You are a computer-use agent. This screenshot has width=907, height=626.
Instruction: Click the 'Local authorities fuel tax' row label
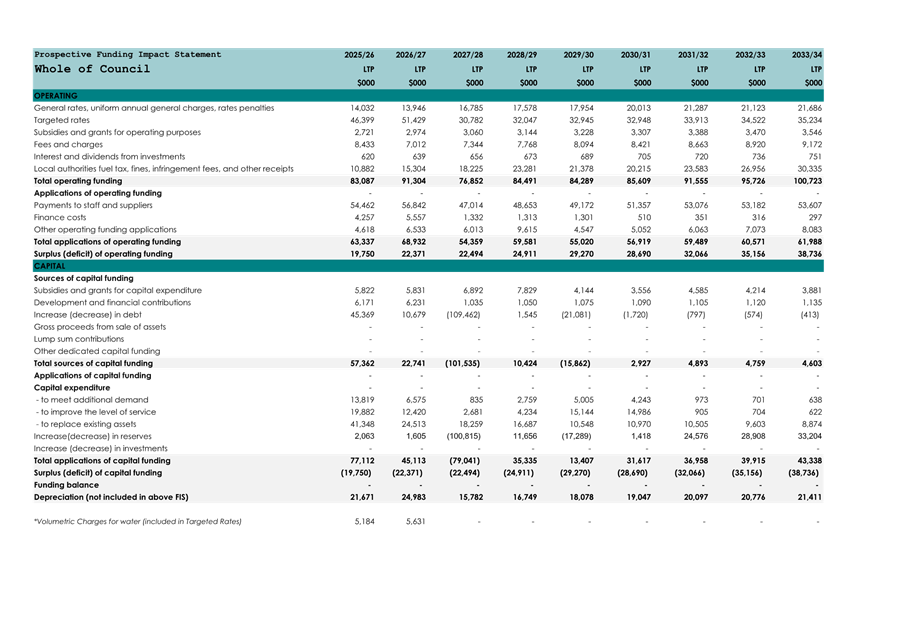[164, 169]
